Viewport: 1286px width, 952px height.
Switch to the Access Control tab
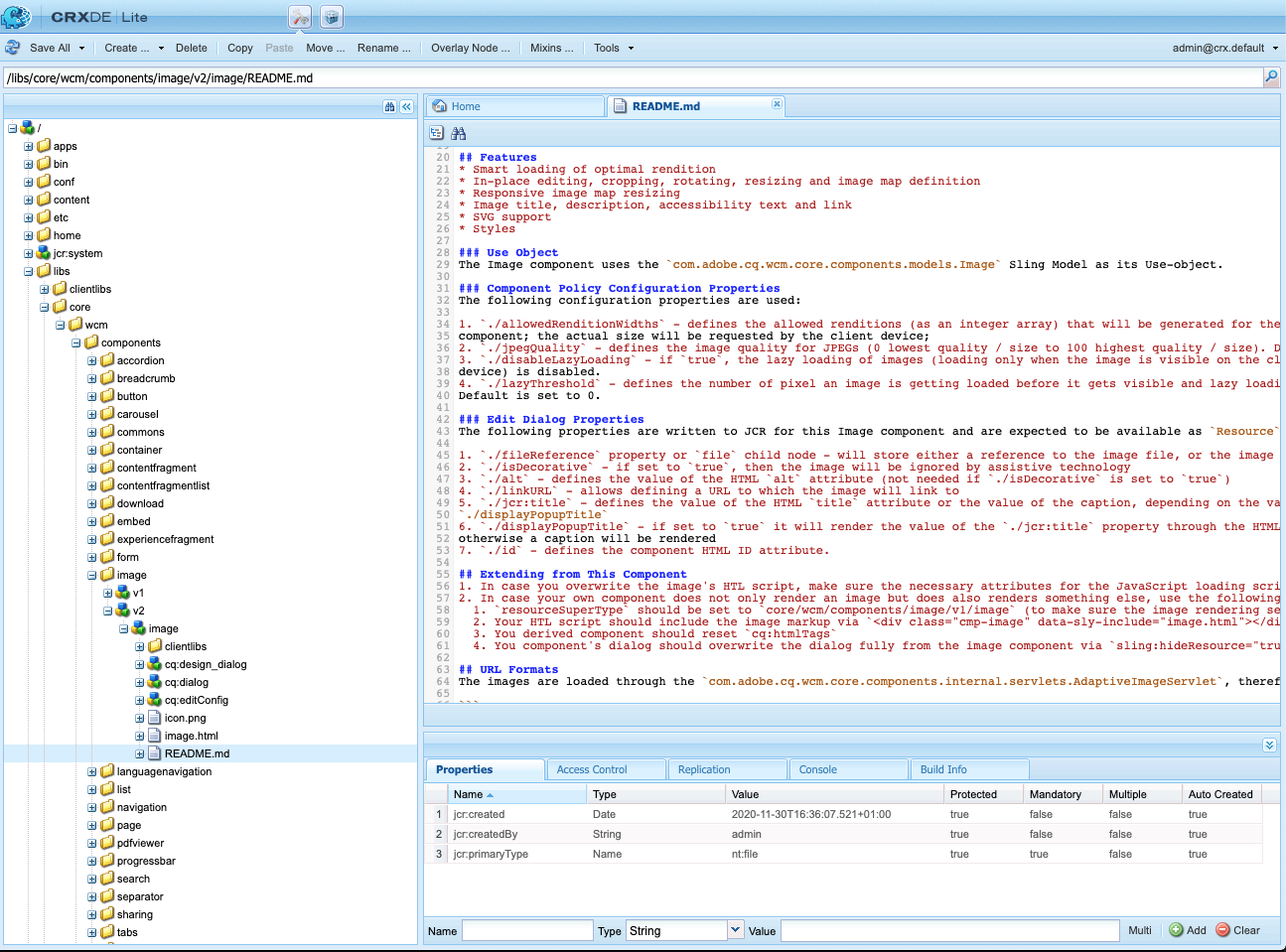coord(606,769)
